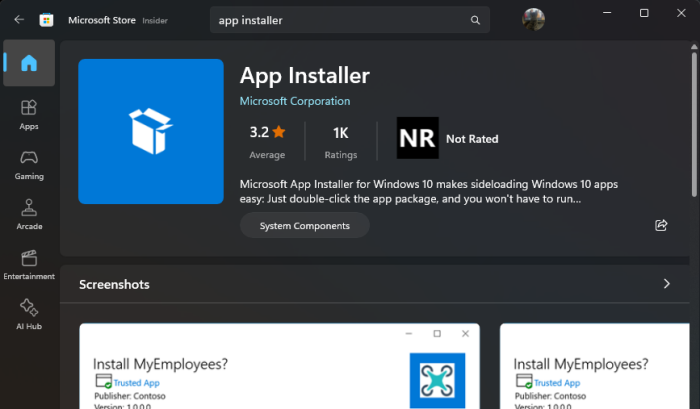
Task: Click the System Components button
Action: point(304,226)
